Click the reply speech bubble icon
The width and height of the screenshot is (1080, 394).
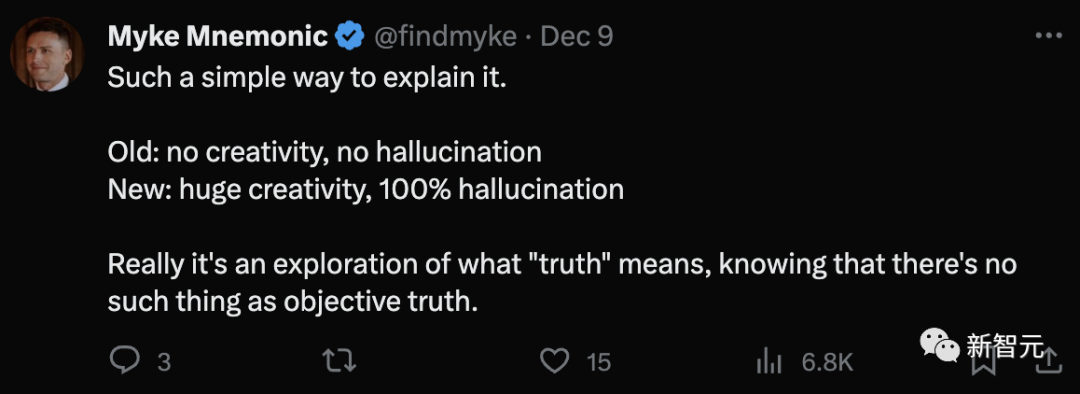pyautogui.click(x=124, y=360)
